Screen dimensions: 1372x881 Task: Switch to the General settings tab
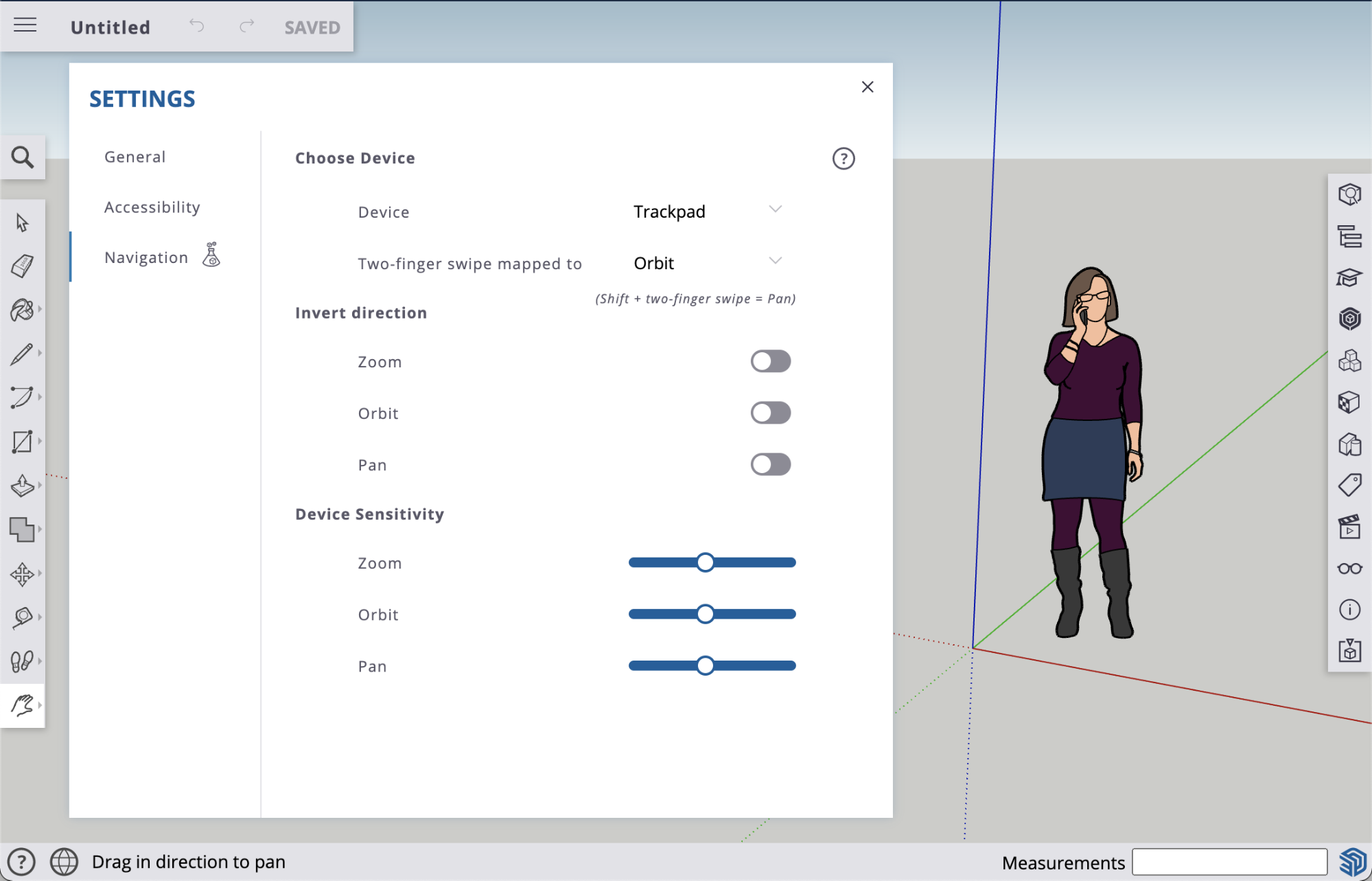pos(135,157)
